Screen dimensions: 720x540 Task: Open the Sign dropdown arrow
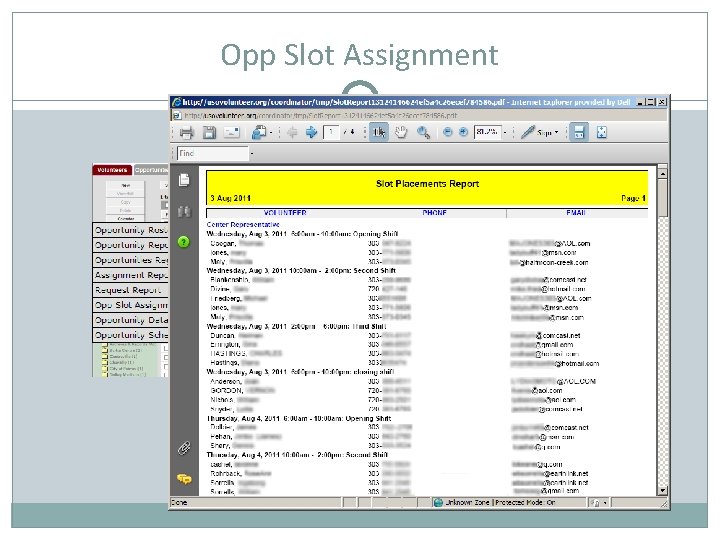click(x=557, y=133)
